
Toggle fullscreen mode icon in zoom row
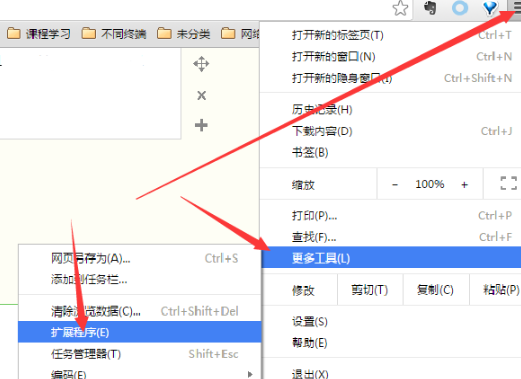click(x=508, y=183)
